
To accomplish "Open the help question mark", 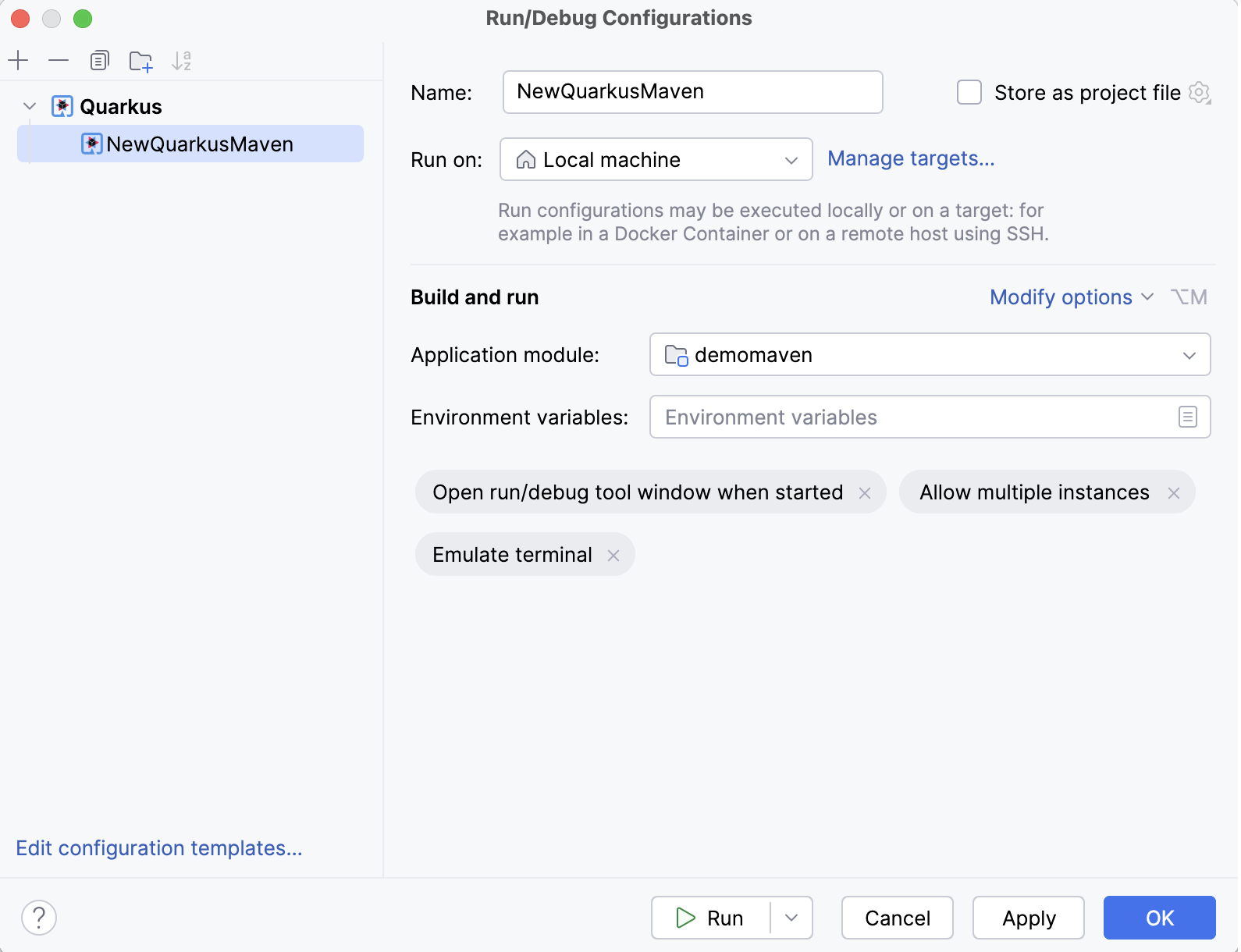I will (39, 918).
